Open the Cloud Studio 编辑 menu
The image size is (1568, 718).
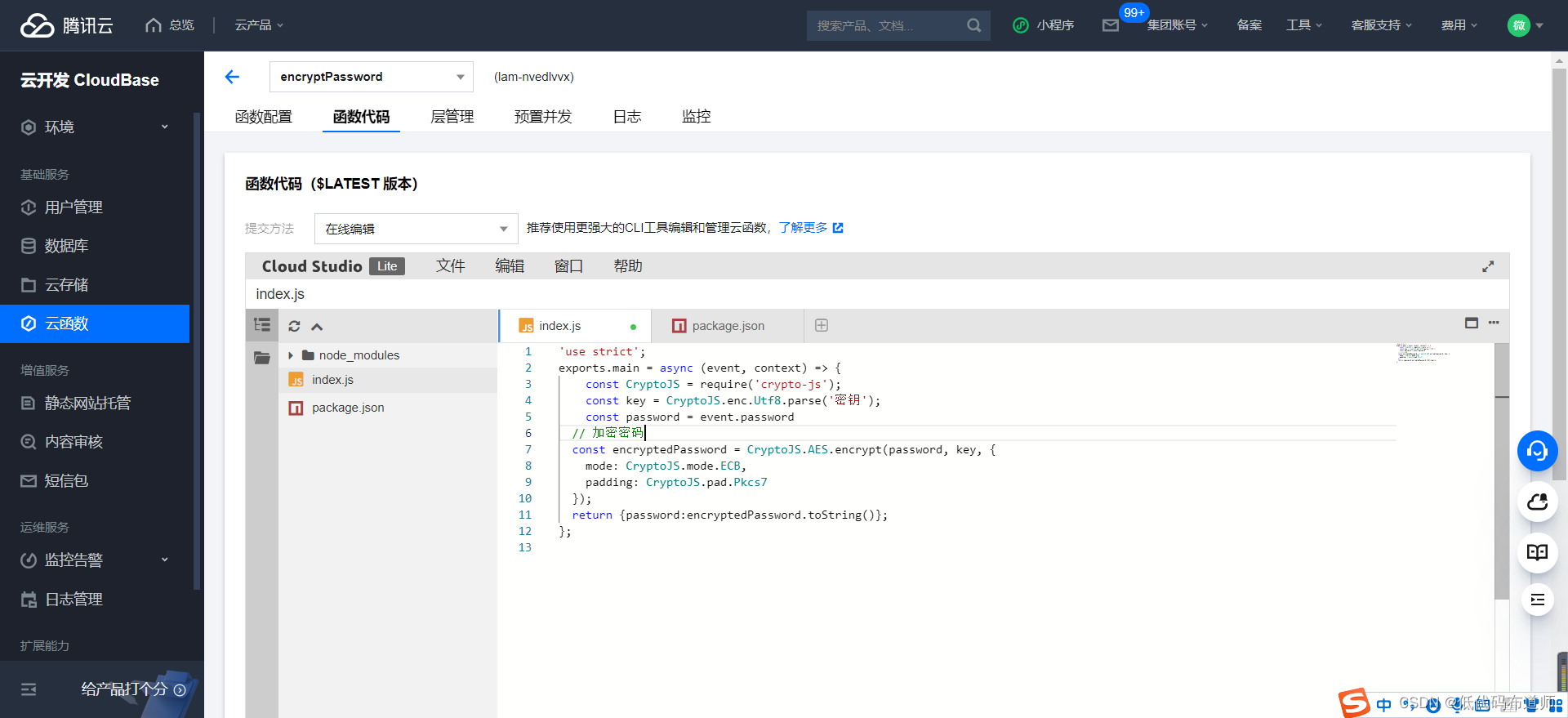510,266
